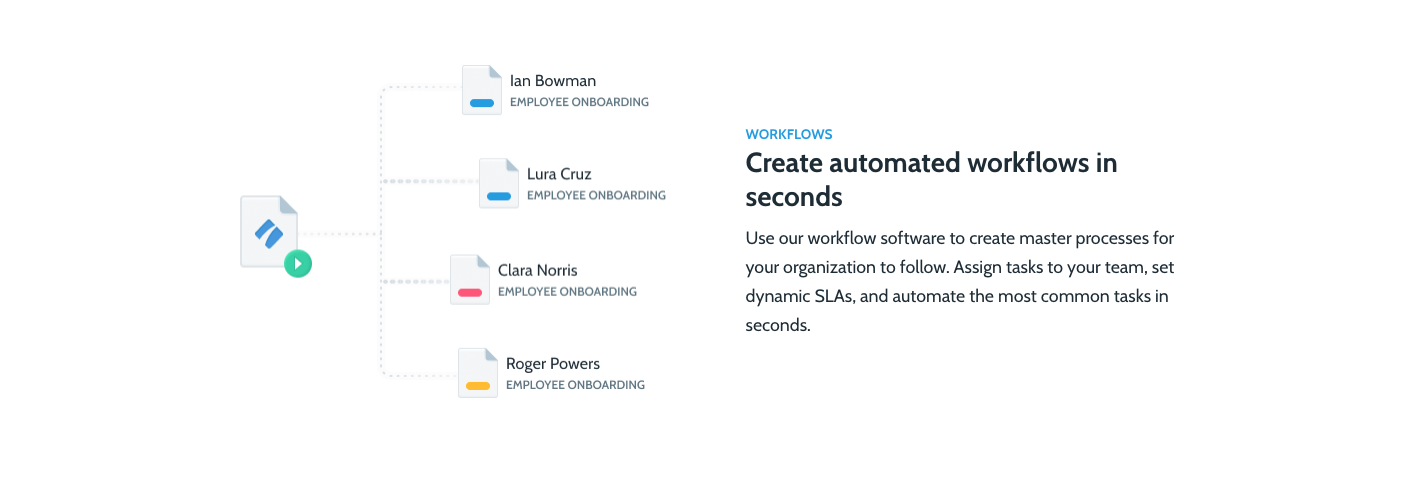Select the name Roger Powers

[x=553, y=364]
